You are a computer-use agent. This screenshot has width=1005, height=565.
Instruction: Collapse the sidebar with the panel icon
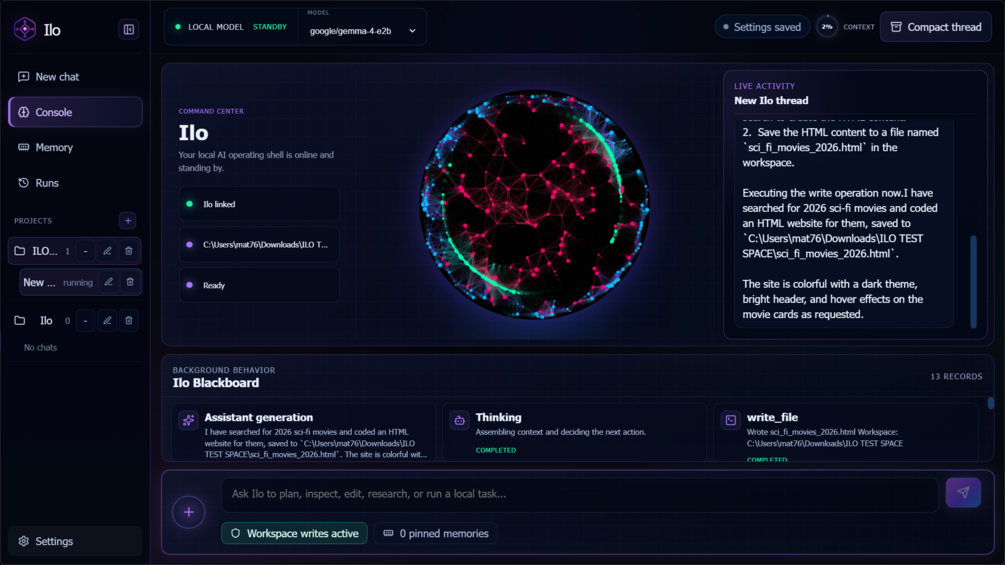pos(128,29)
